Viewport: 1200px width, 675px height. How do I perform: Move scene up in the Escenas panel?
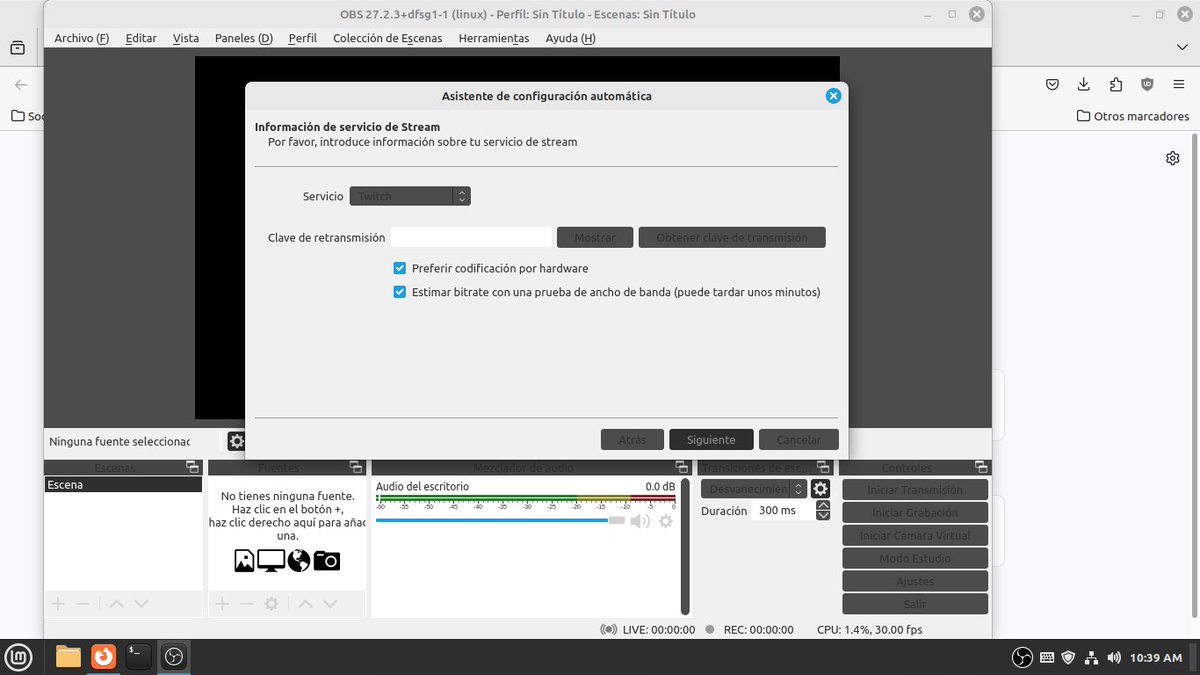point(117,604)
